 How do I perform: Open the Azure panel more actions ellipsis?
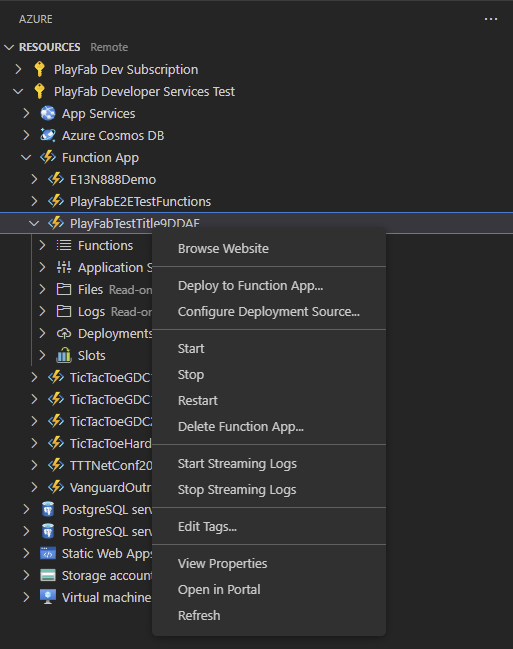[x=491, y=19]
